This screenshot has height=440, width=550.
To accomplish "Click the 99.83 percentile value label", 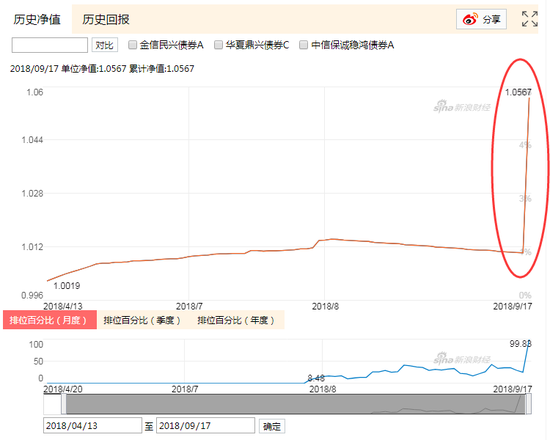I will tap(521, 344).
